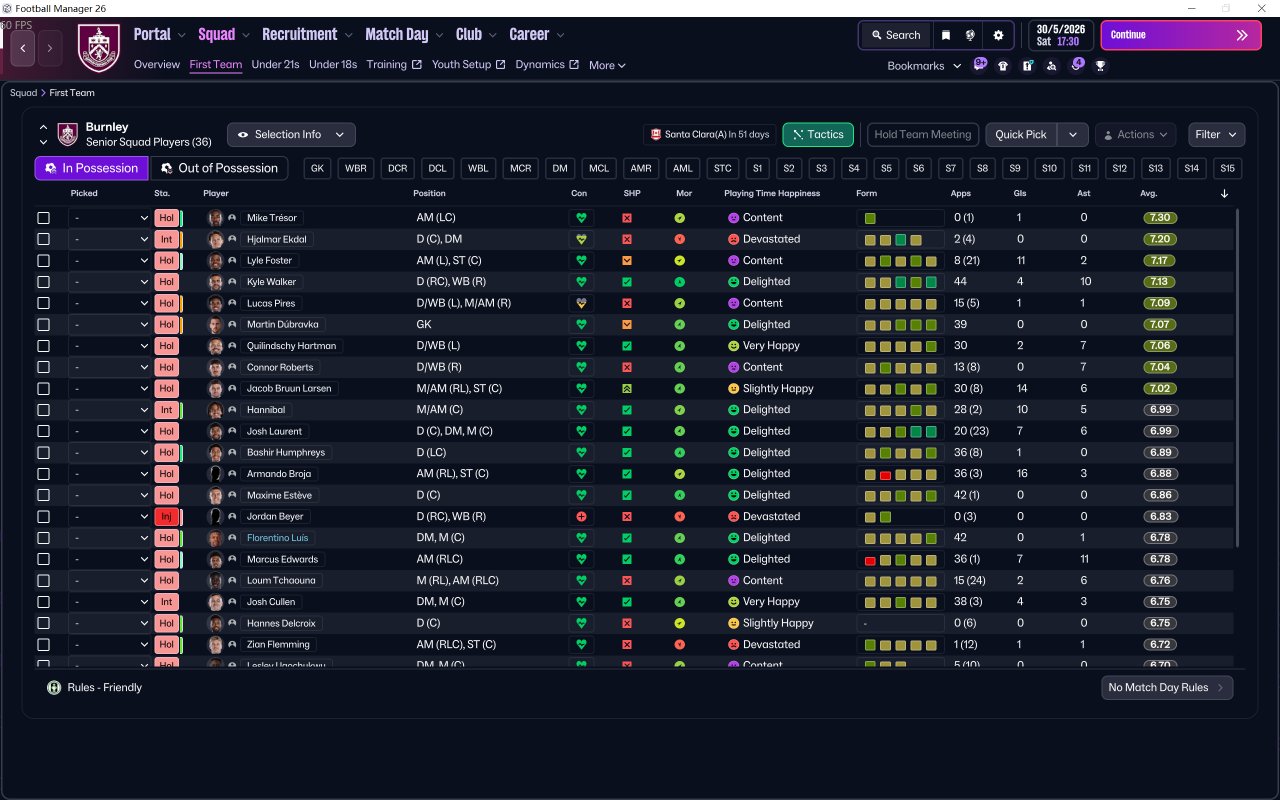
Task: Open Picked dropdown for Mike Trésor
Action: click(x=109, y=218)
